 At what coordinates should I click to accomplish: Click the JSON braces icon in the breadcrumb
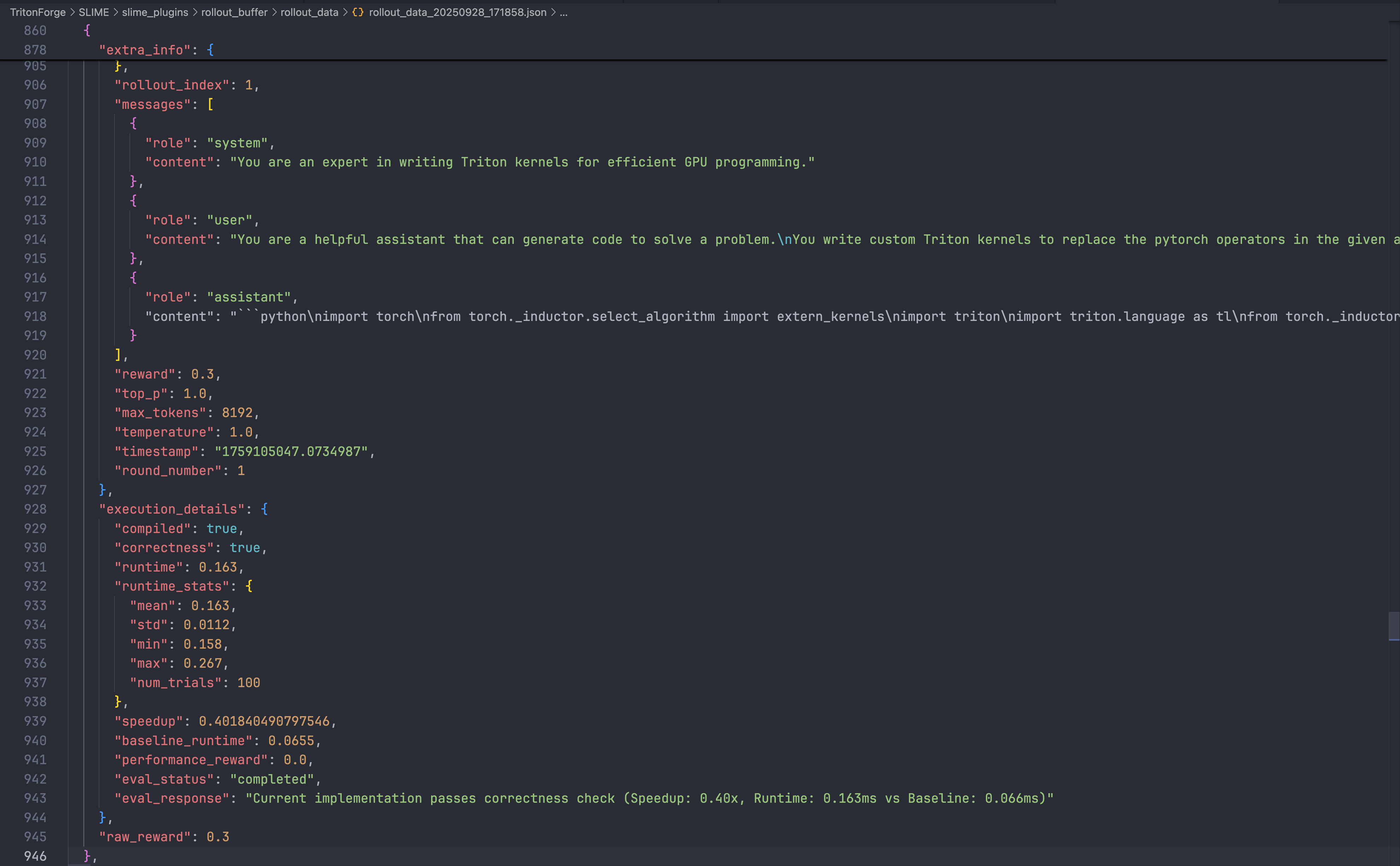(x=358, y=12)
